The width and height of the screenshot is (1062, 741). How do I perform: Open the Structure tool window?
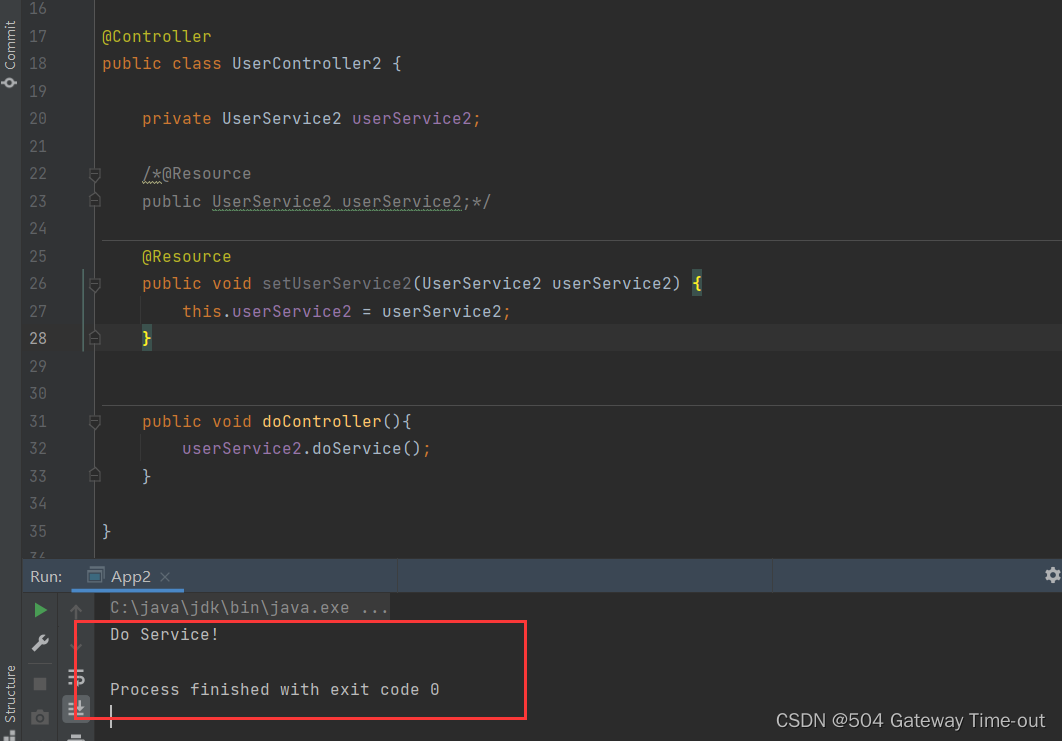click(x=10, y=701)
